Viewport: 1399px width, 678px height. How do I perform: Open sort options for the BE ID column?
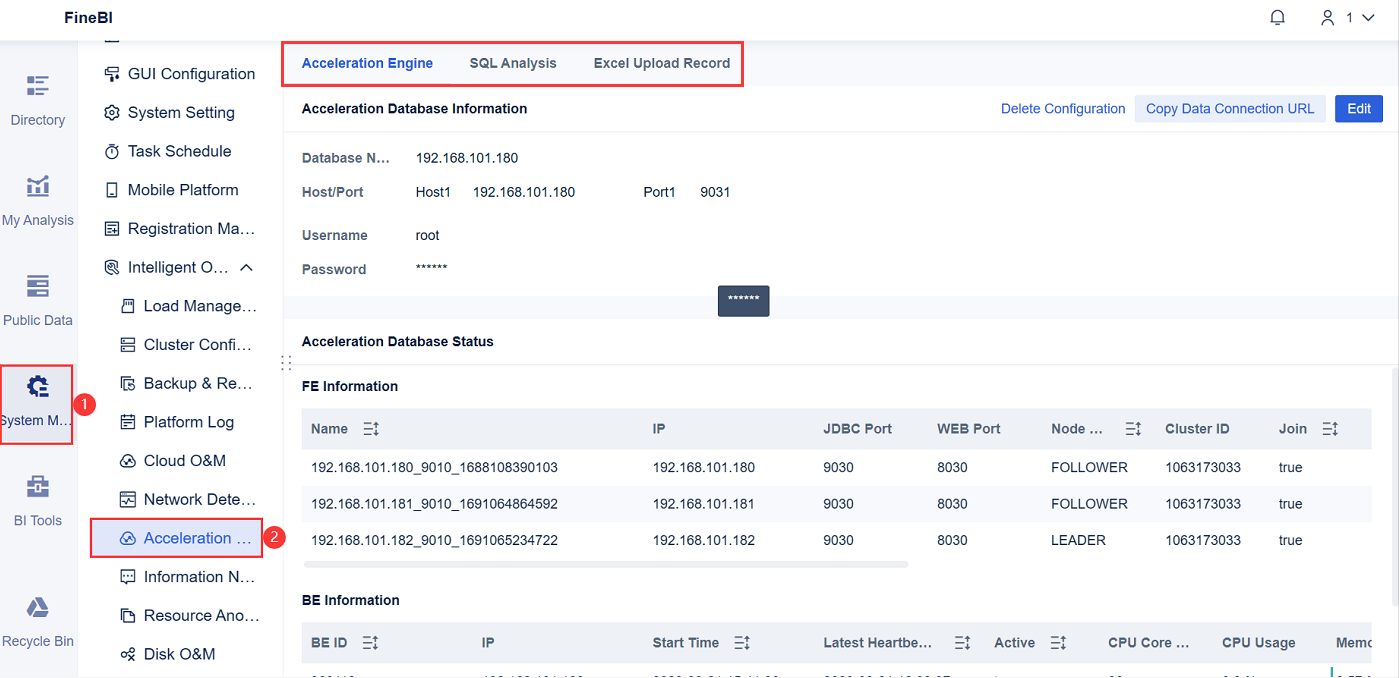point(369,642)
